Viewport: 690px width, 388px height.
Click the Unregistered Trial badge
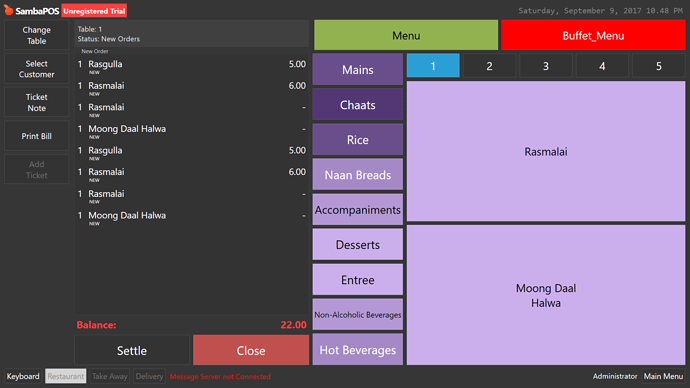[94, 11]
